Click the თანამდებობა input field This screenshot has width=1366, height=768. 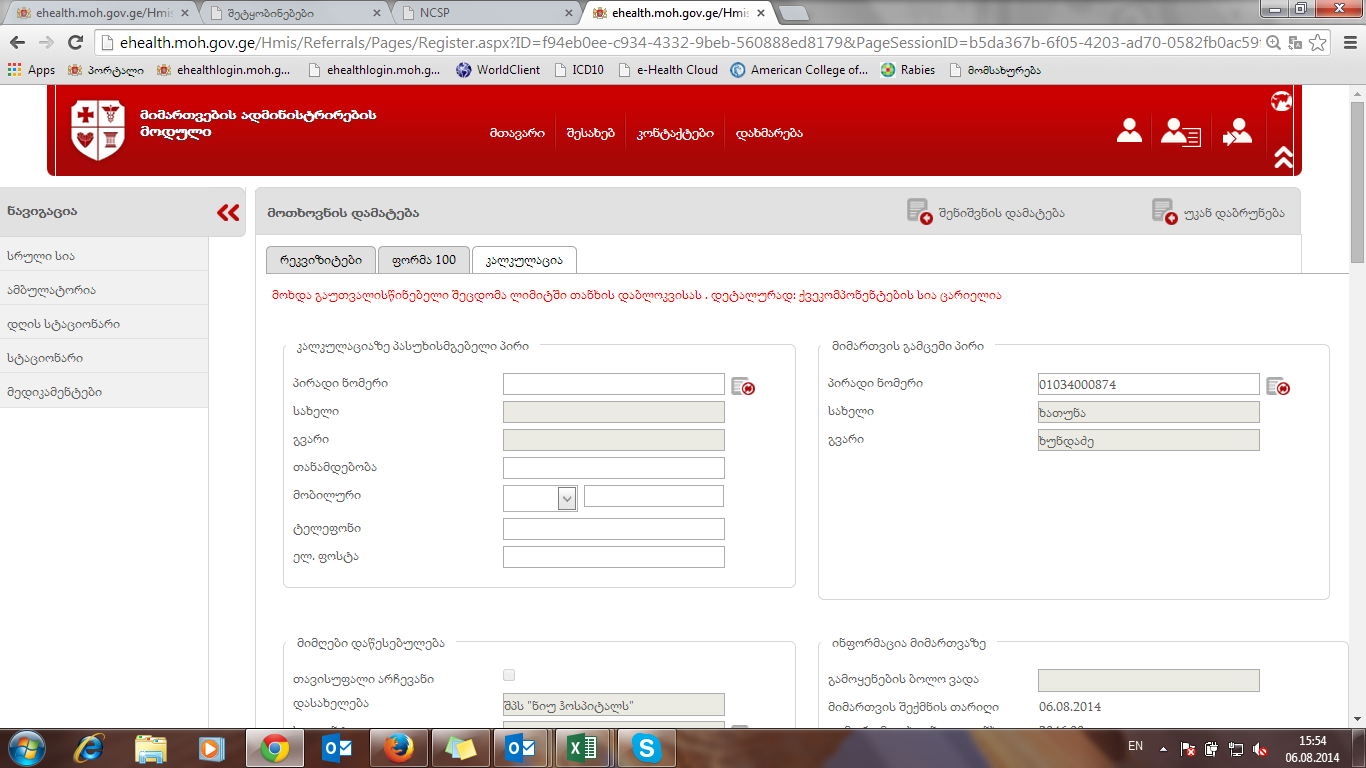pos(613,468)
